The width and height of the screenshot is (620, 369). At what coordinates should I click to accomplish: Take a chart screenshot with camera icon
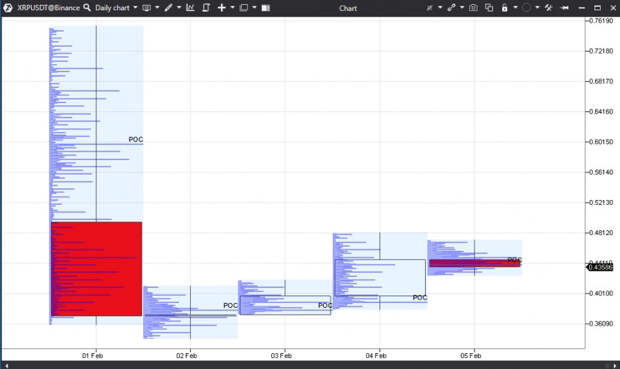(473, 8)
